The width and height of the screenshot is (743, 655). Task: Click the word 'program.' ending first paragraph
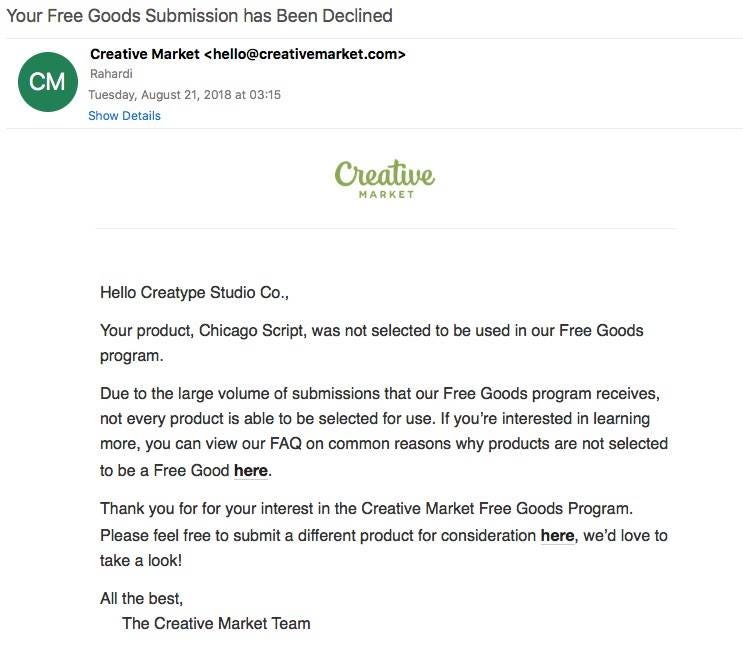point(132,356)
